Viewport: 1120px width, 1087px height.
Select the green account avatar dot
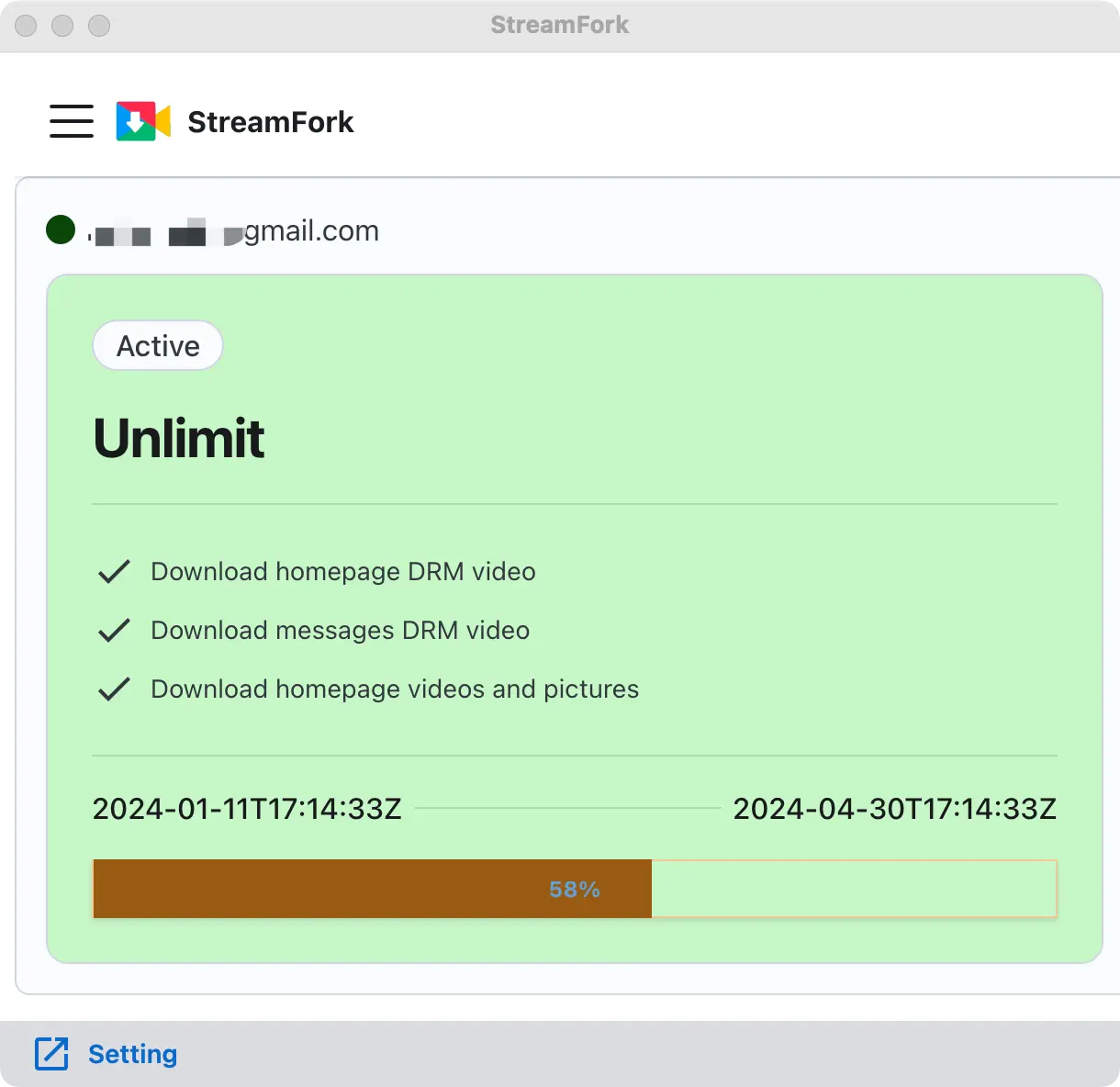(60, 230)
